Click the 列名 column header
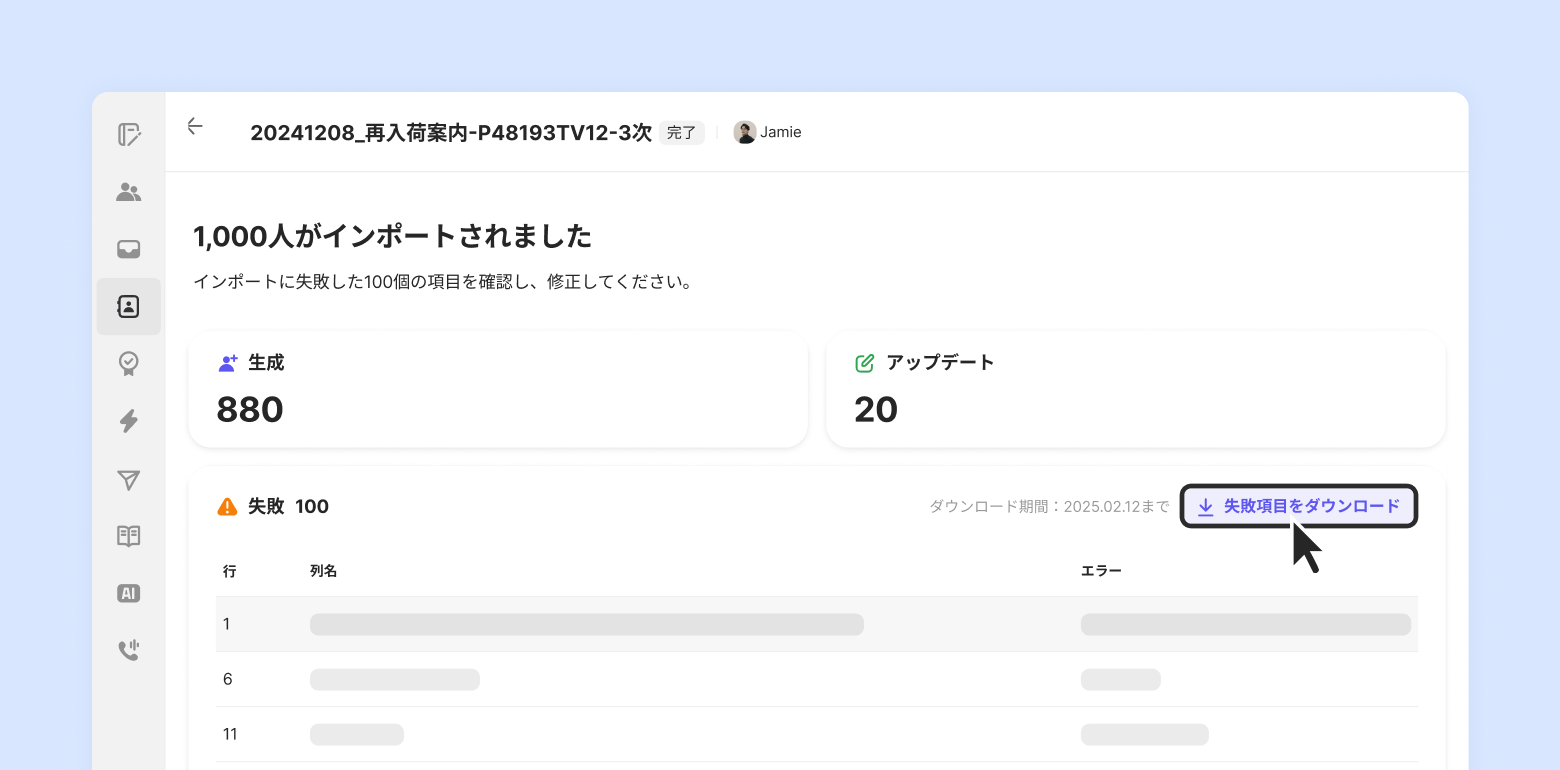This screenshot has width=1560, height=770. (x=324, y=571)
